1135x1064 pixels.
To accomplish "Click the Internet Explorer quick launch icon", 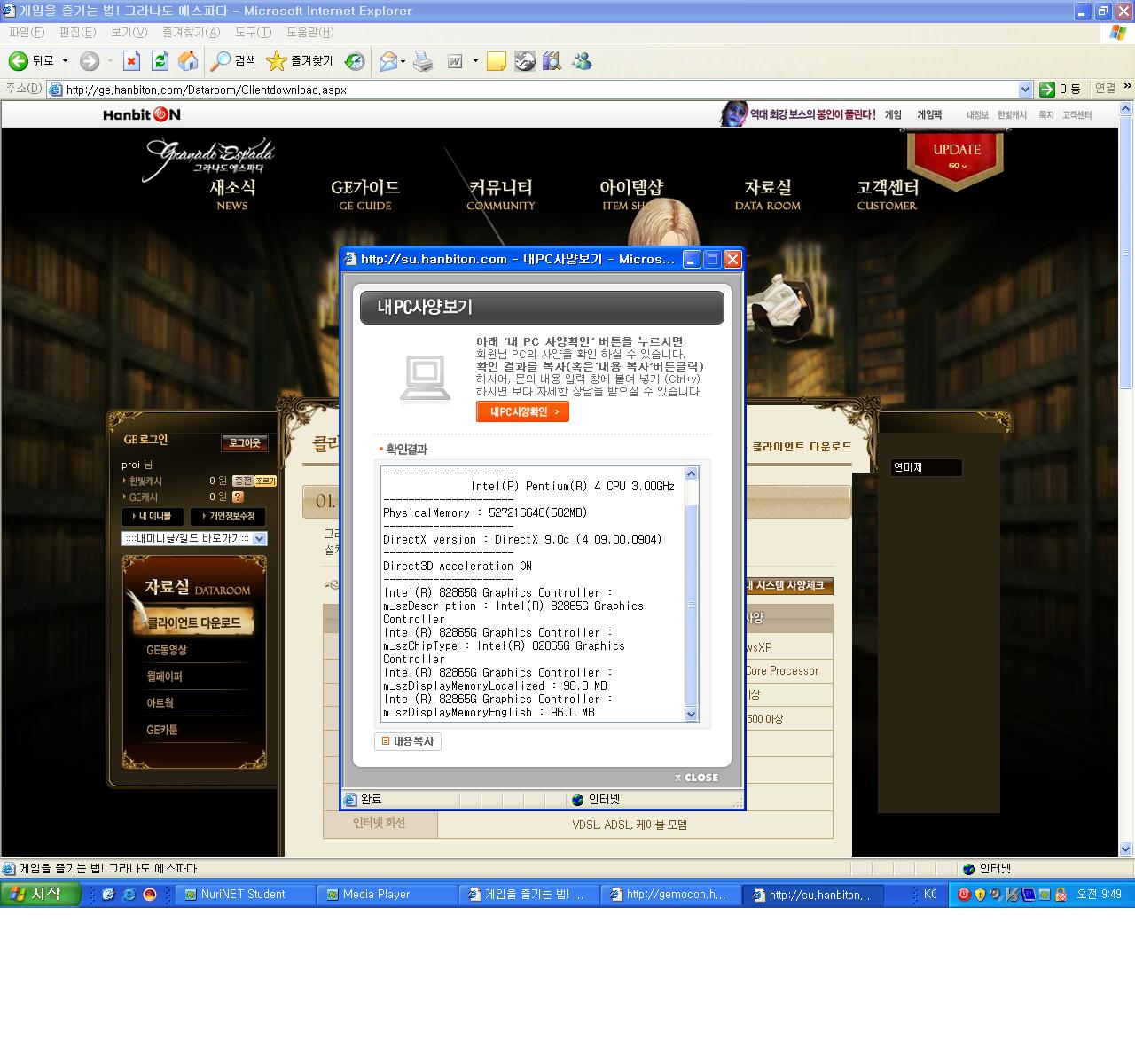I will (x=129, y=895).
